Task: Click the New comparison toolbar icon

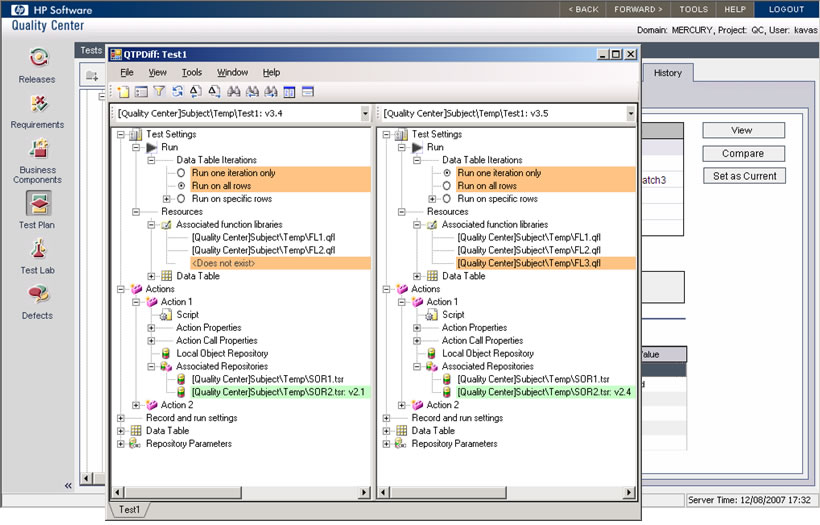Action: point(123,92)
